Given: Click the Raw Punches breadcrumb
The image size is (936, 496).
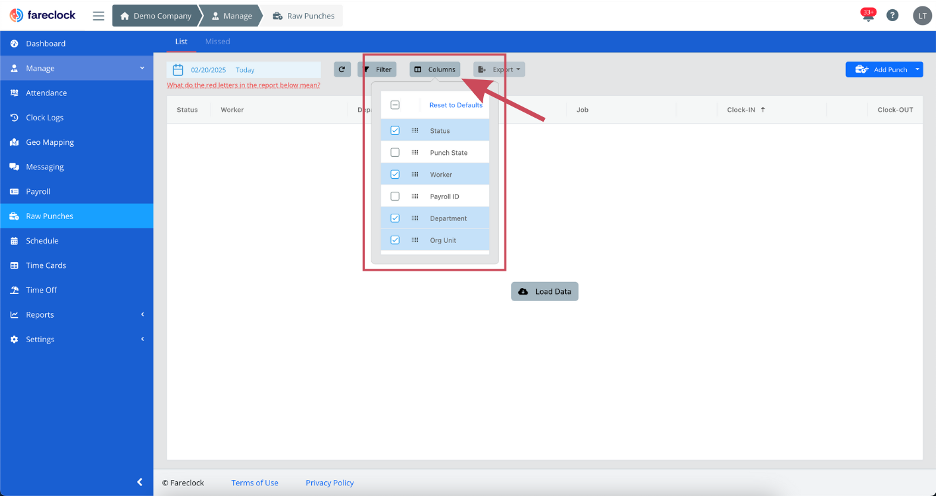Looking at the screenshot, I should (303, 16).
